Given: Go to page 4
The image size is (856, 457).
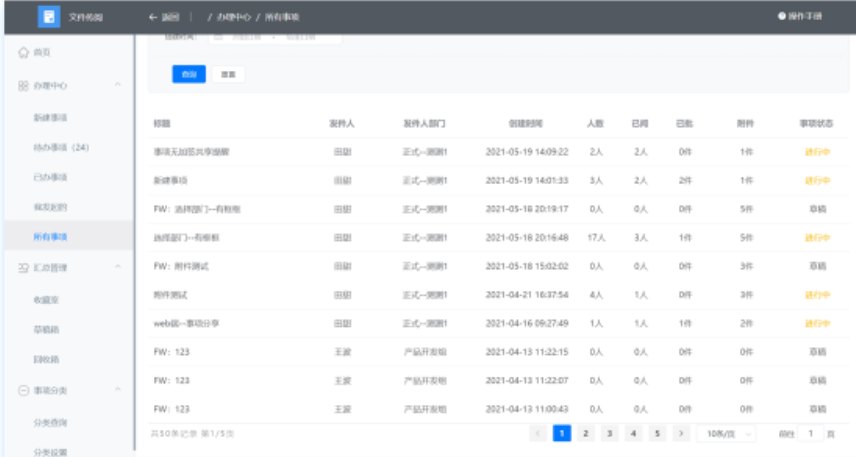Looking at the screenshot, I should click(x=633, y=434).
